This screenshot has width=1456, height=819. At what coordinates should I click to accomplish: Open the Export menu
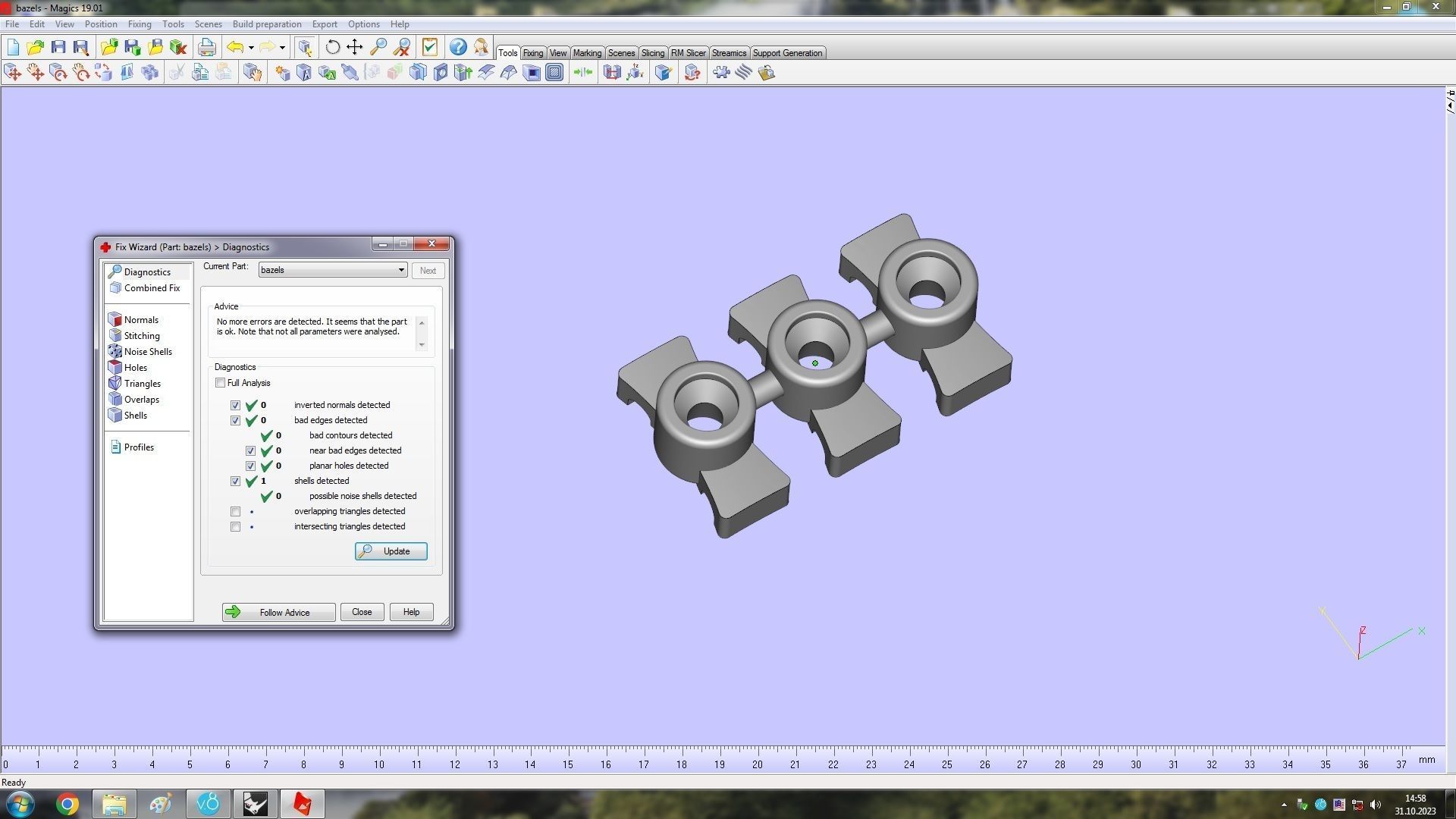point(325,24)
